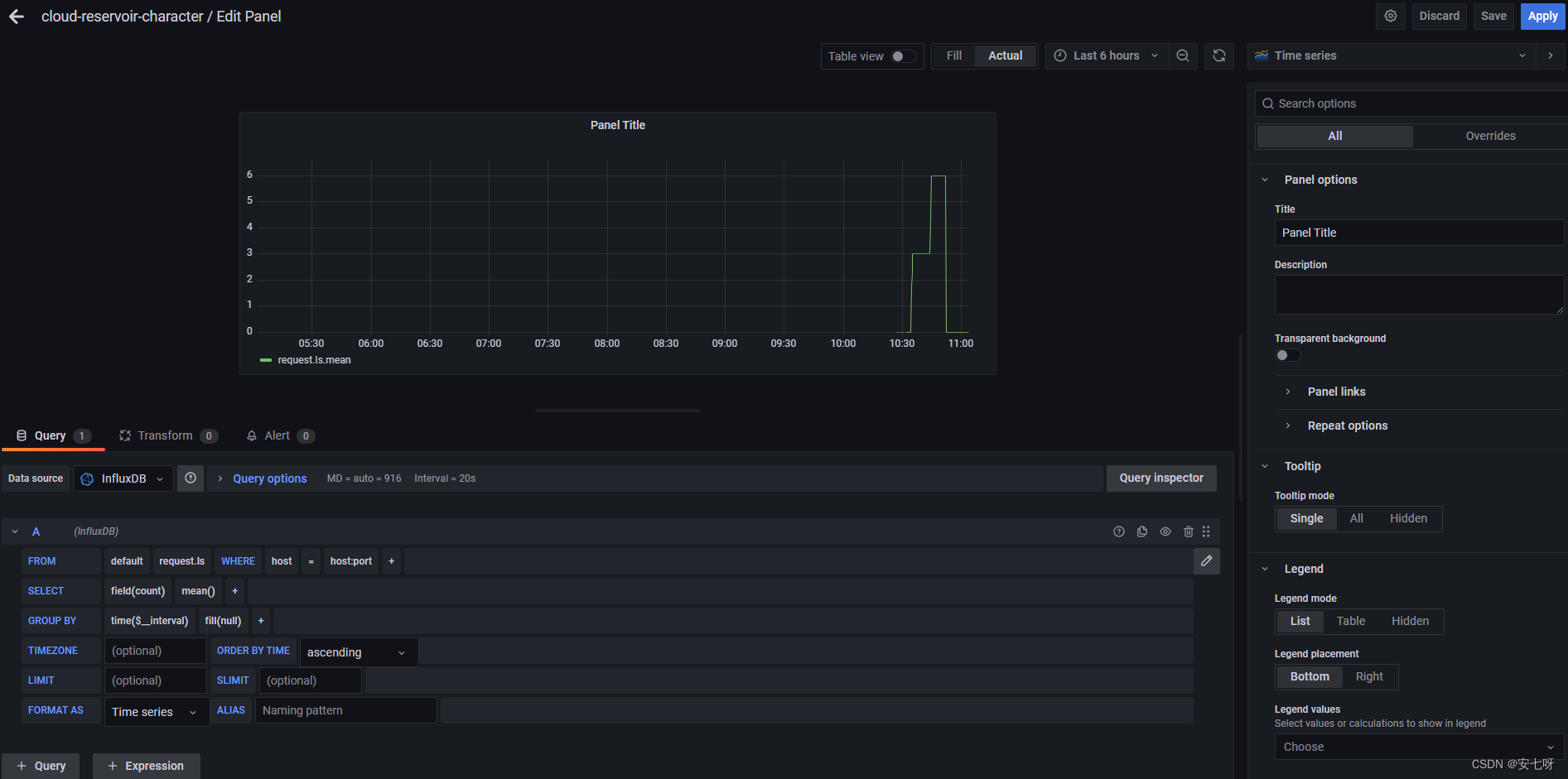Open Time series visualization picker

[x=1390, y=55]
